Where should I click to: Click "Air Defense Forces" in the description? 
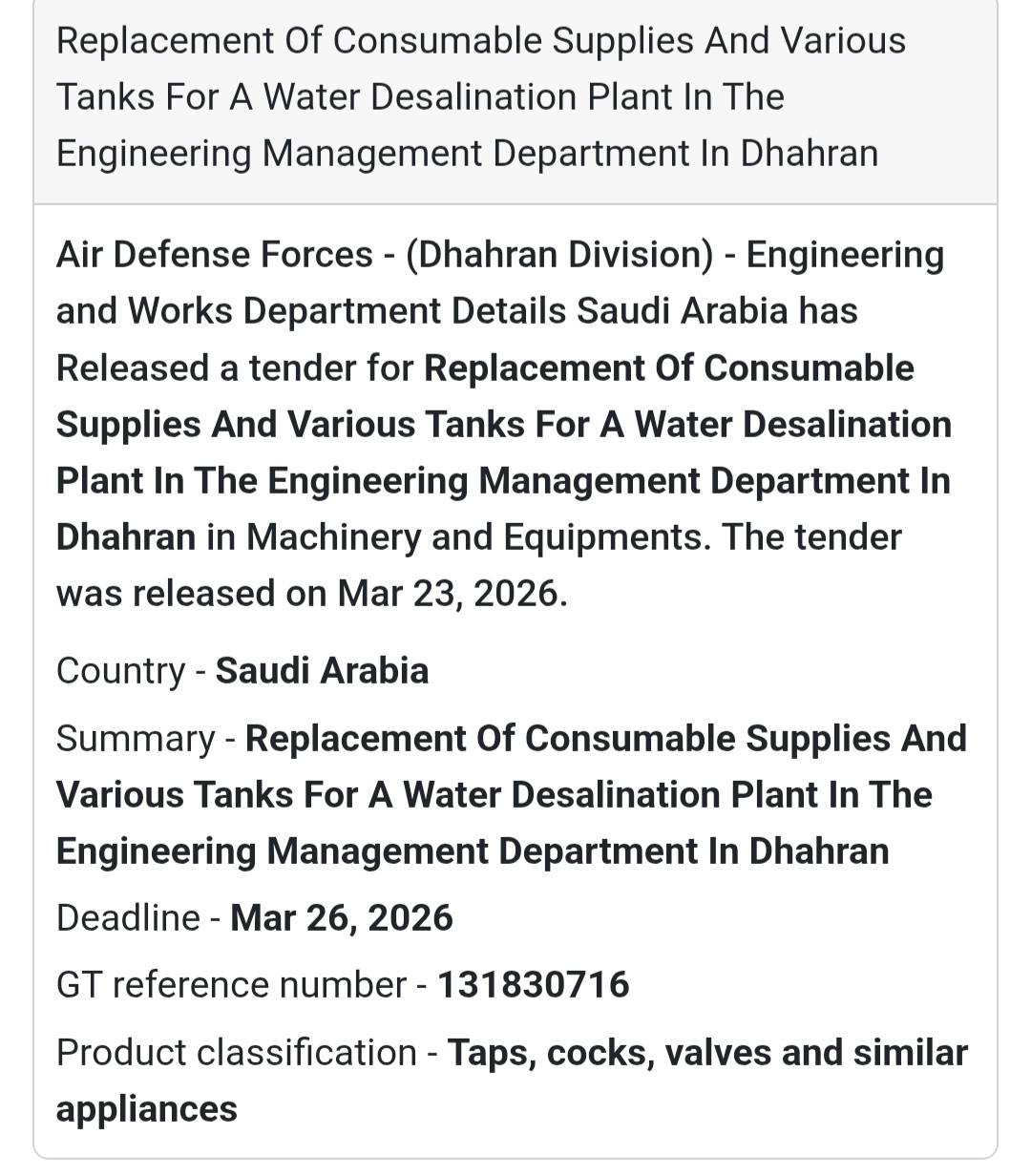coord(215,255)
